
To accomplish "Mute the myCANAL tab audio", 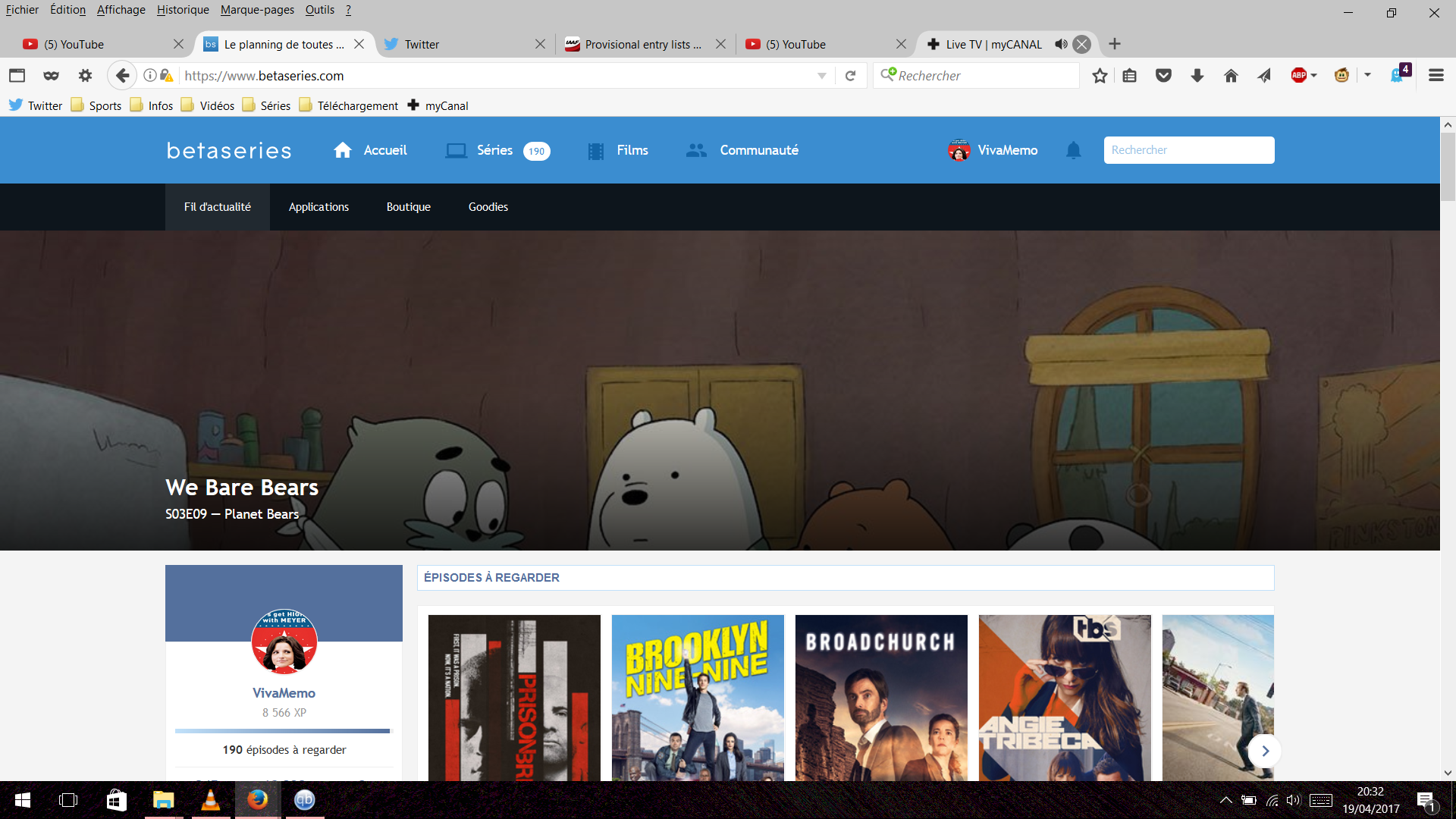I will click(x=1061, y=44).
